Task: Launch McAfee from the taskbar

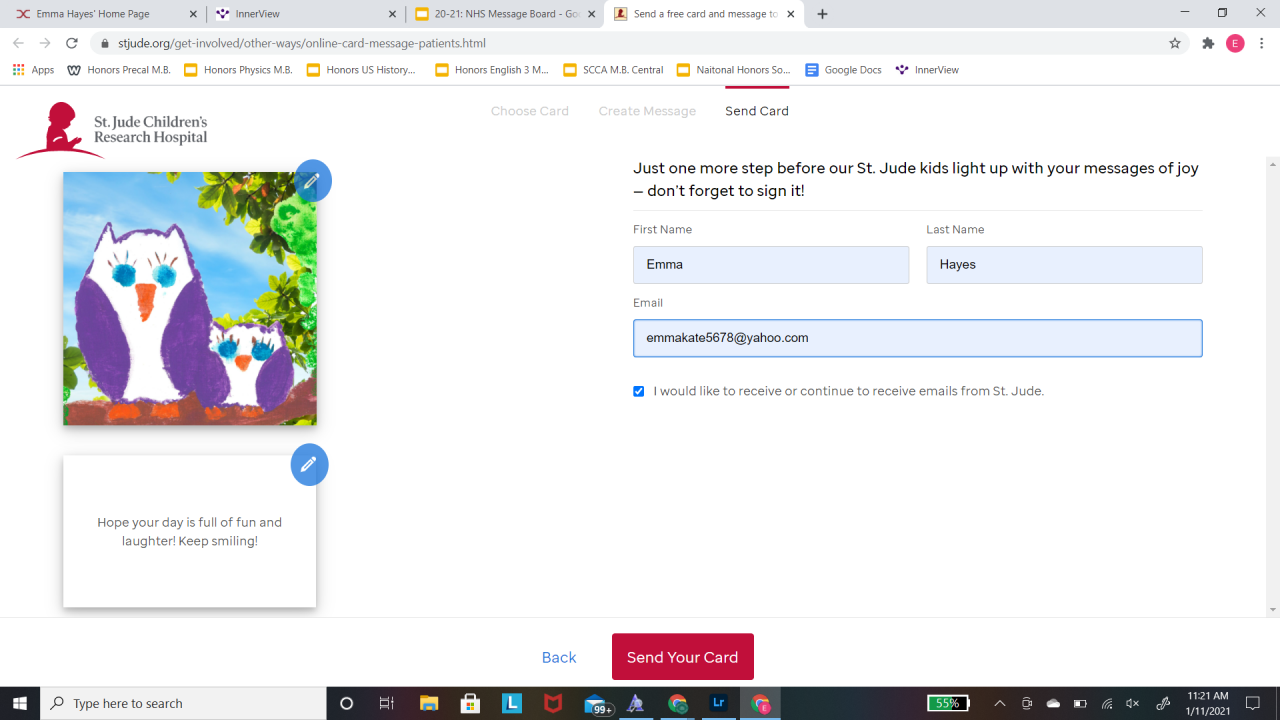Action: (x=553, y=704)
